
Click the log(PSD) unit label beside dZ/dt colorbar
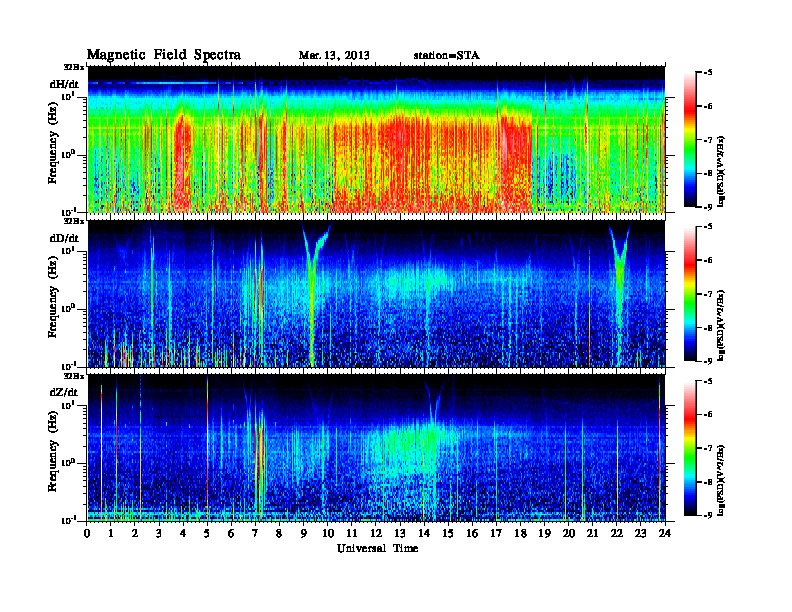[721, 480]
